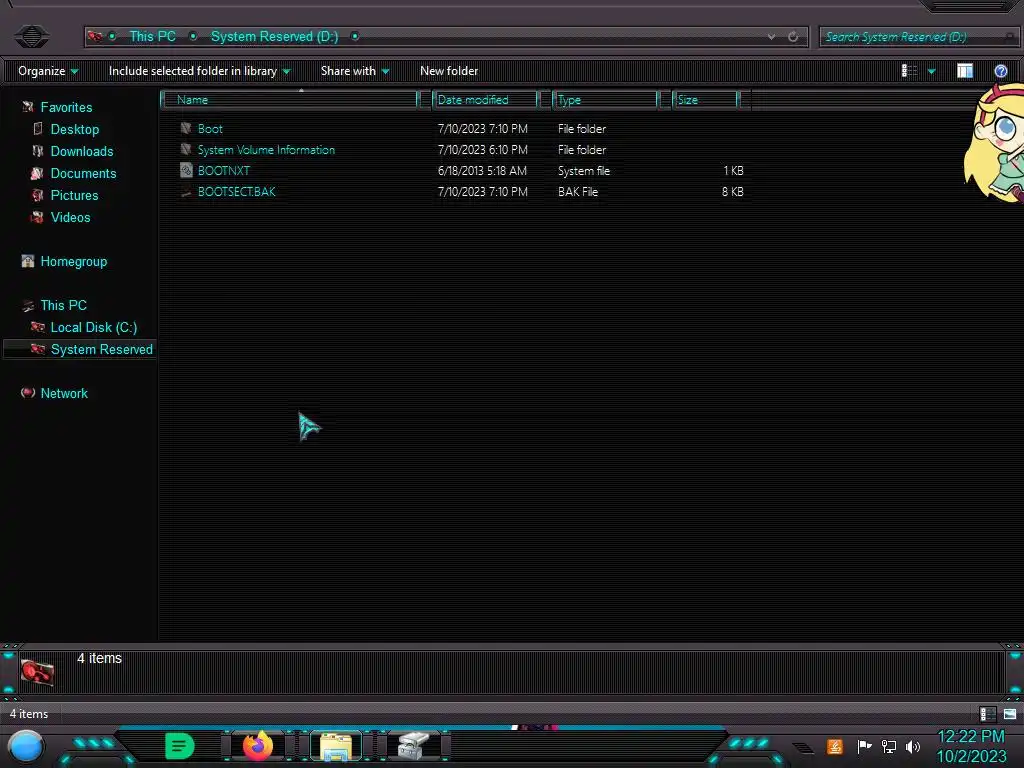Open the green notes app on taskbar
This screenshot has height=768, width=1024.
point(180,746)
